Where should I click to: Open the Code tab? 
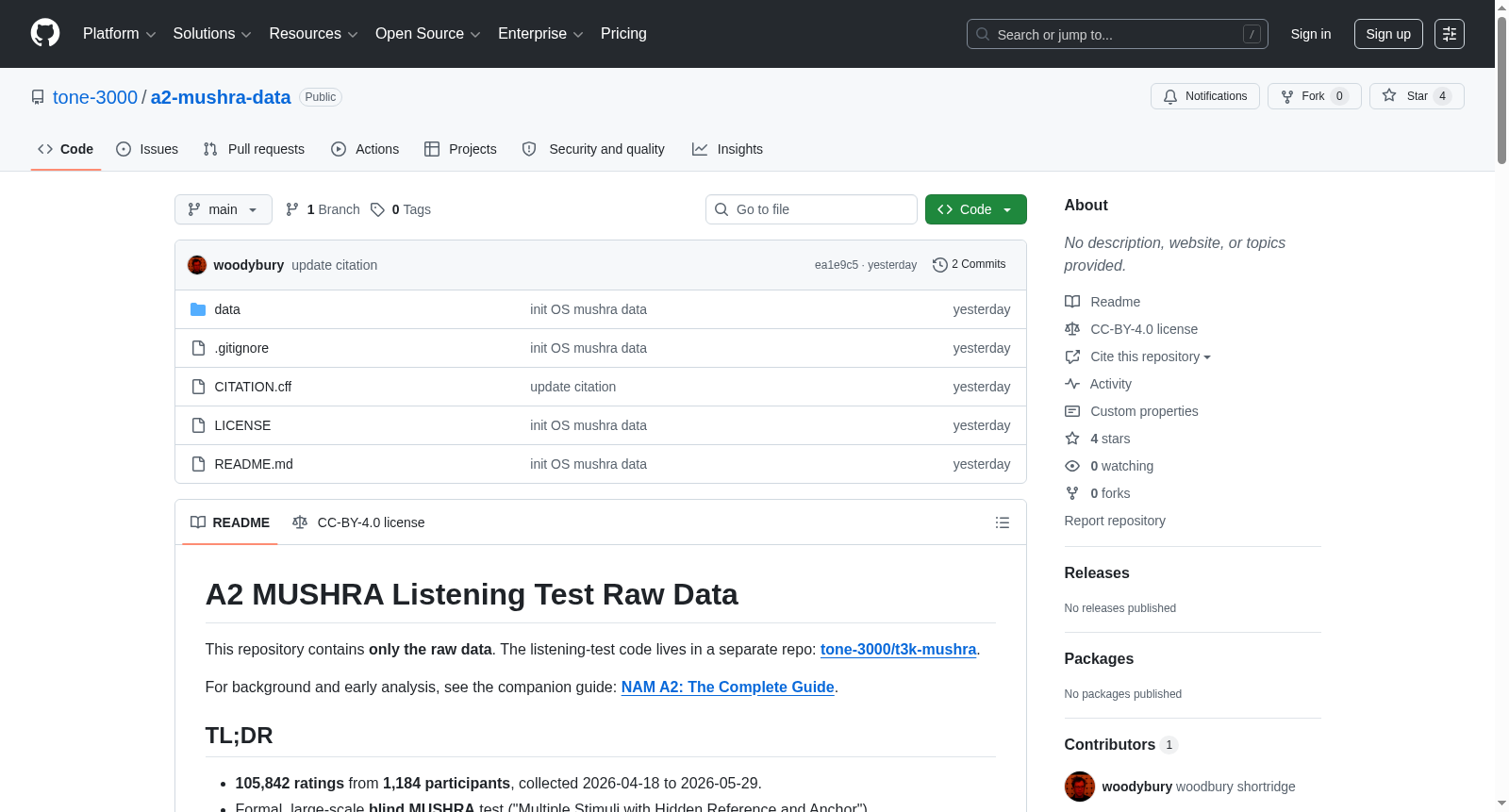pyautogui.click(x=66, y=149)
